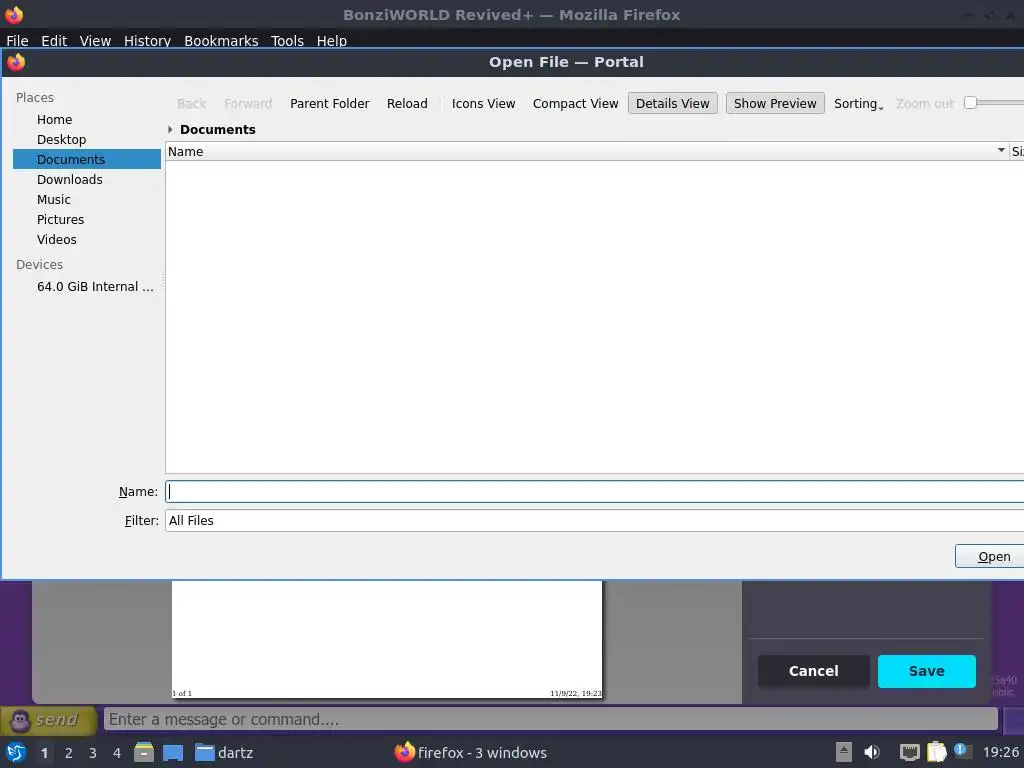Toggle the Show Preview button
1024x768 pixels.
pyautogui.click(x=775, y=103)
